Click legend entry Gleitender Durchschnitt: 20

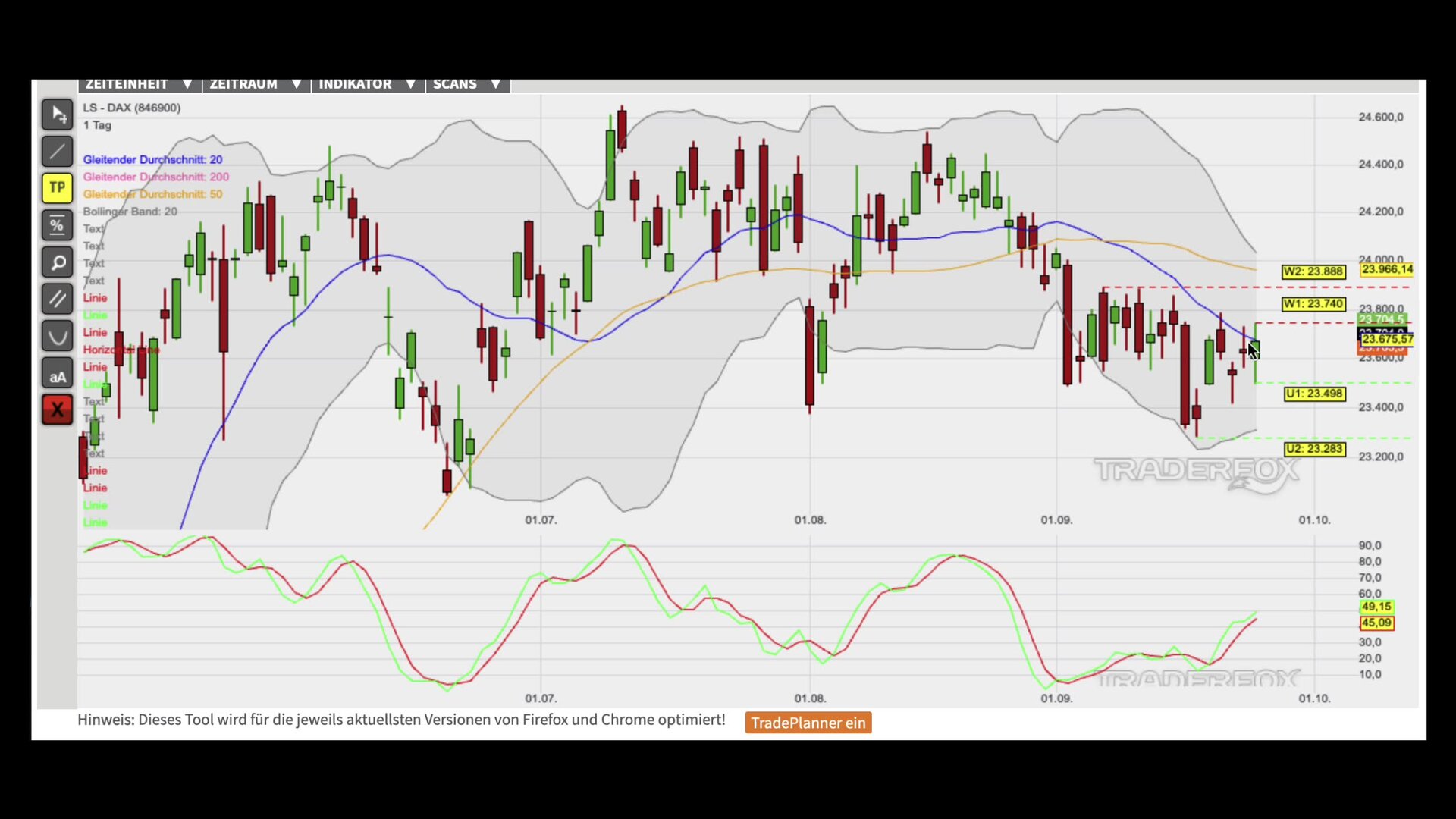[152, 159]
